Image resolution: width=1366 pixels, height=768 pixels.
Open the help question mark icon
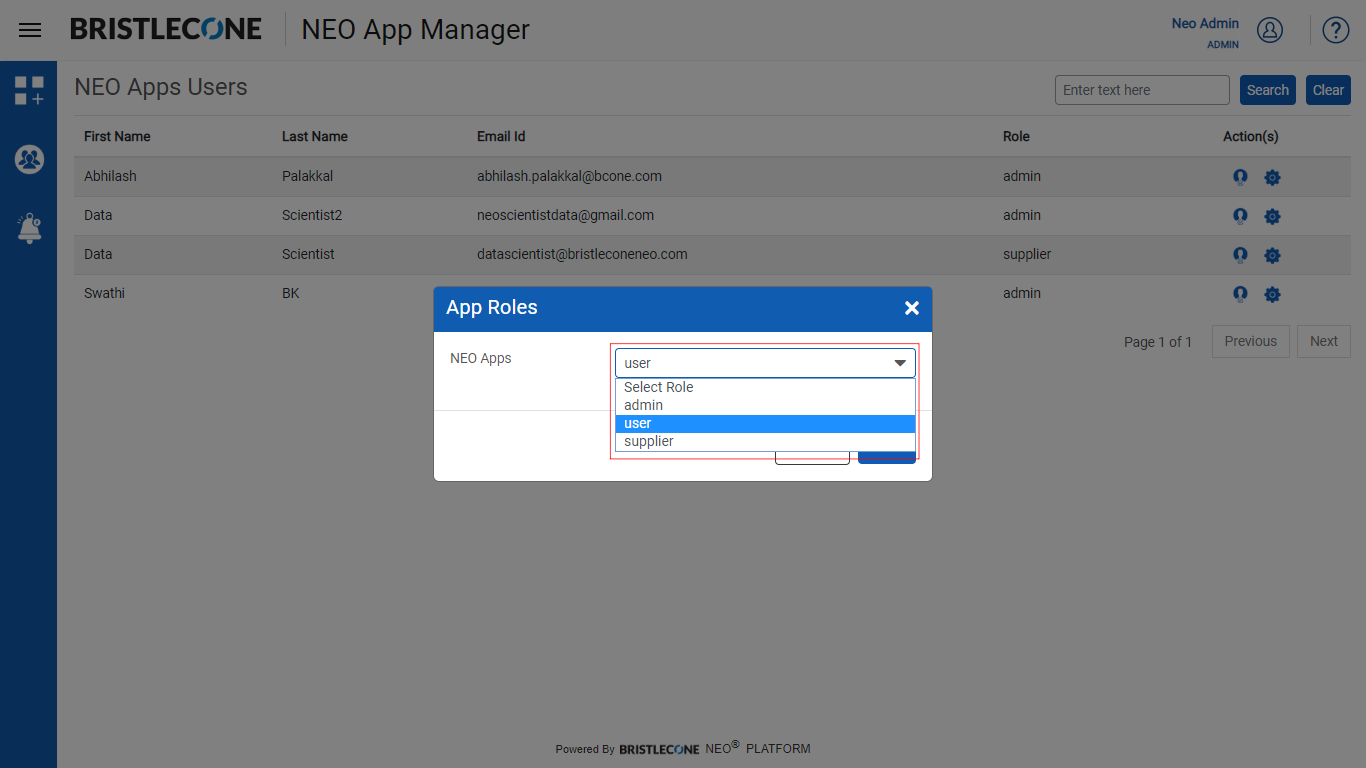pyautogui.click(x=1336, y=30)
